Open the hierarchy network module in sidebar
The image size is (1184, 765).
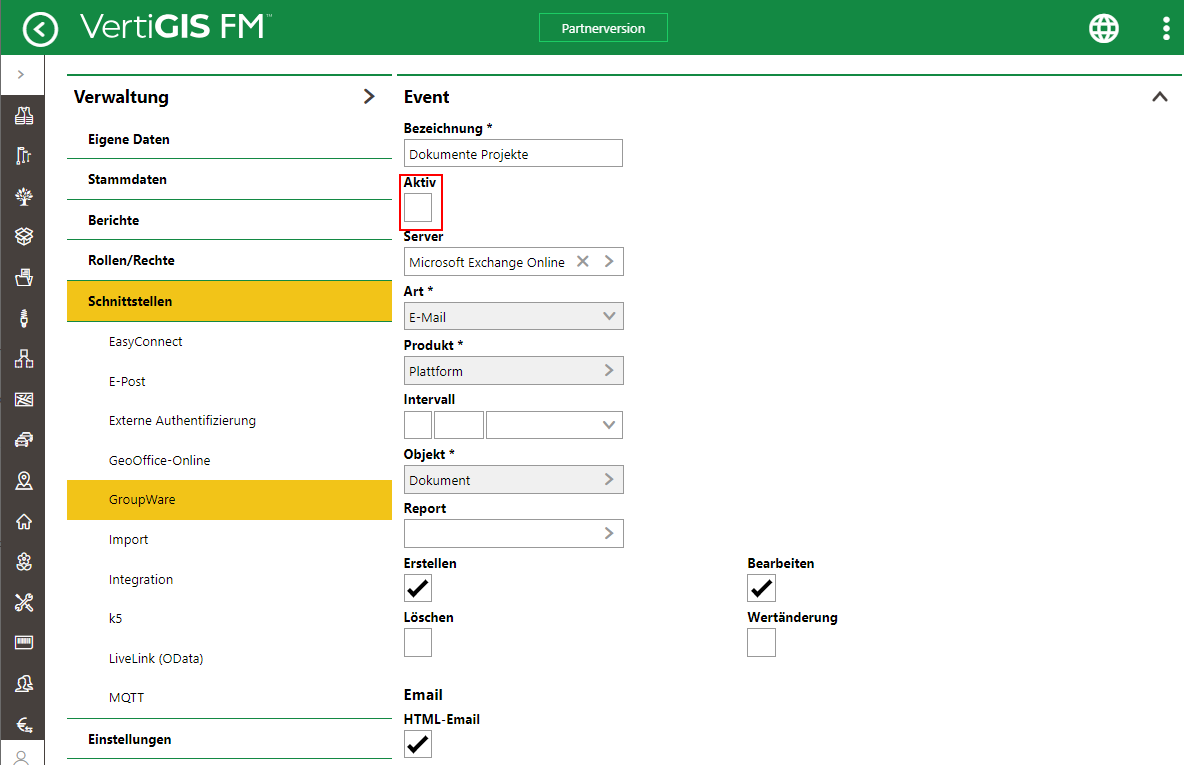pos(23,359)
